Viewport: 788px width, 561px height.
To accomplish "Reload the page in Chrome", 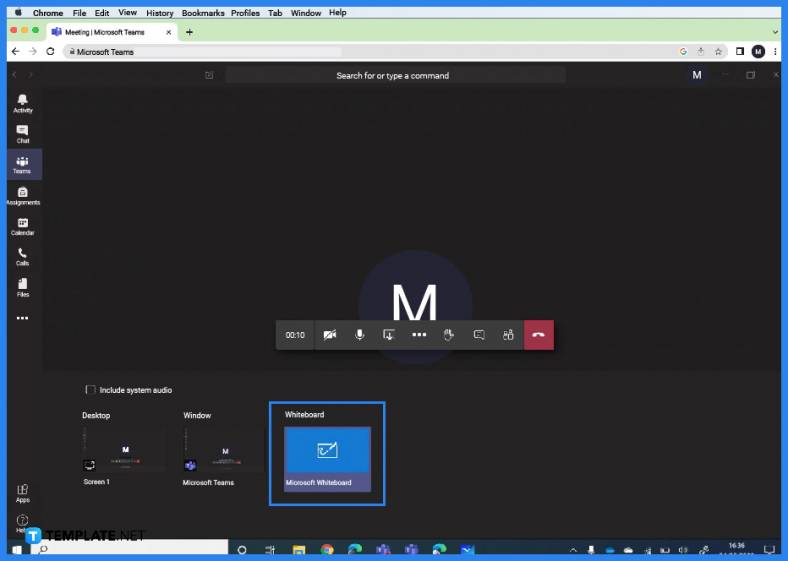I will pos(50,51).
